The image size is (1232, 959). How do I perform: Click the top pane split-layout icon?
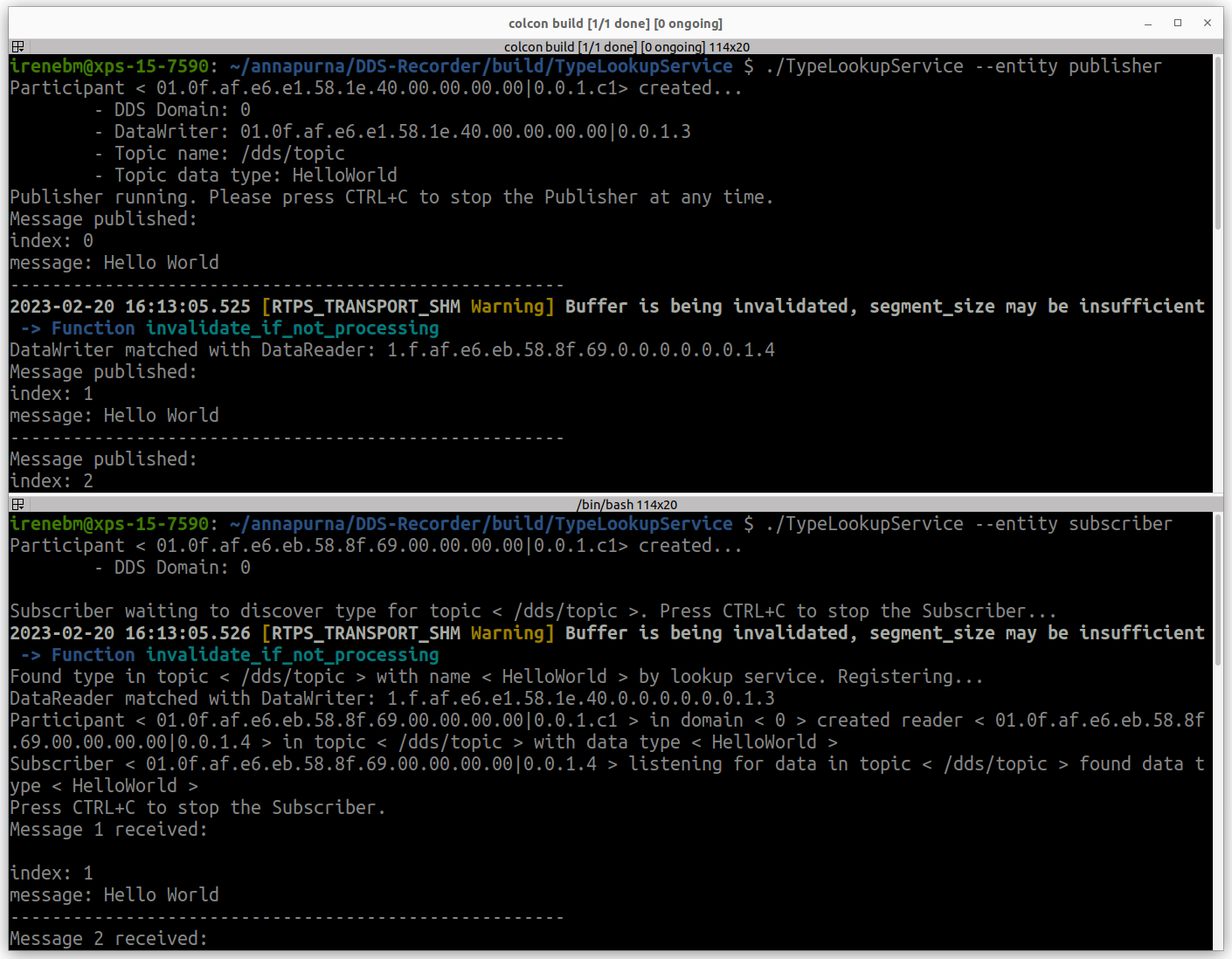17,46
